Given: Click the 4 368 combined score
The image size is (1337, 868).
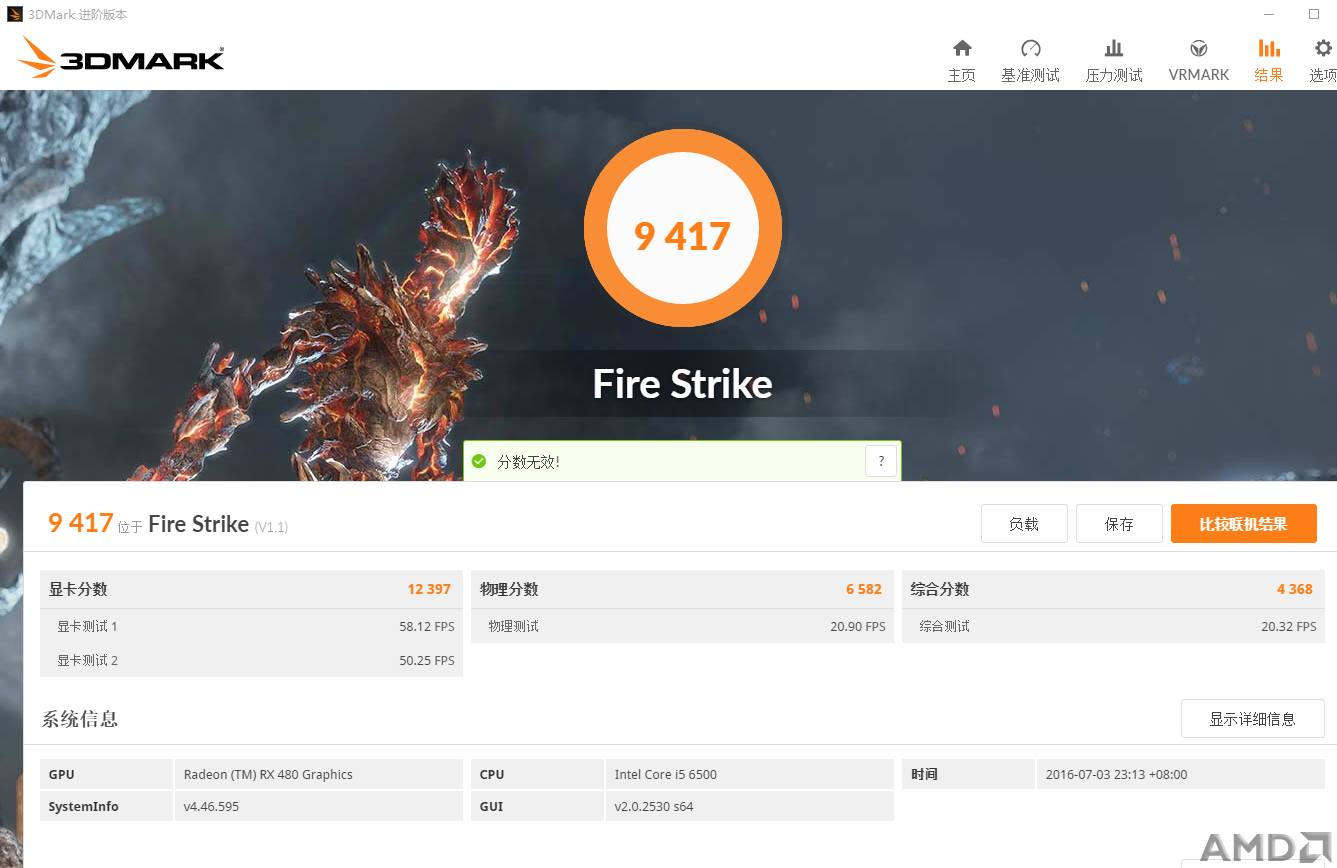Looking at the screenshot, I should pos(1295,589).
